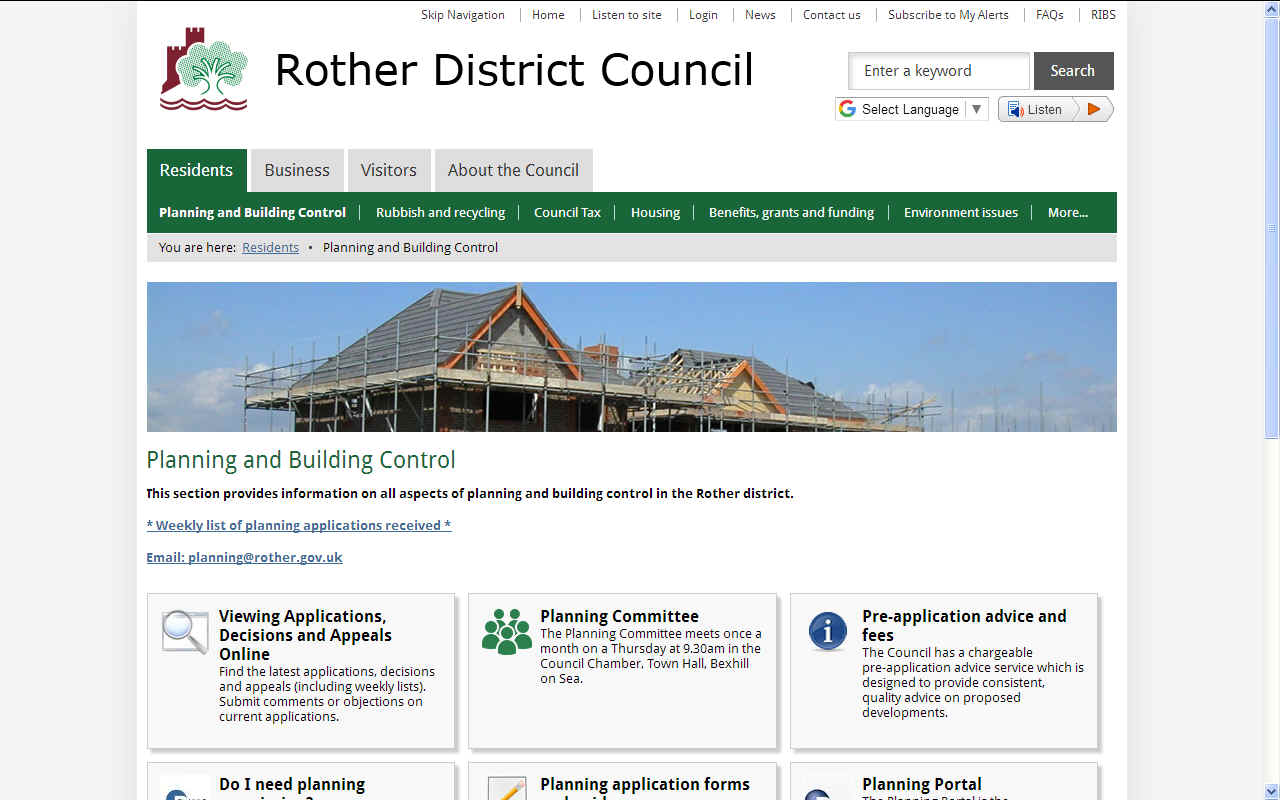
Task: Click the Google G icon in language selector
Action: 848,109
